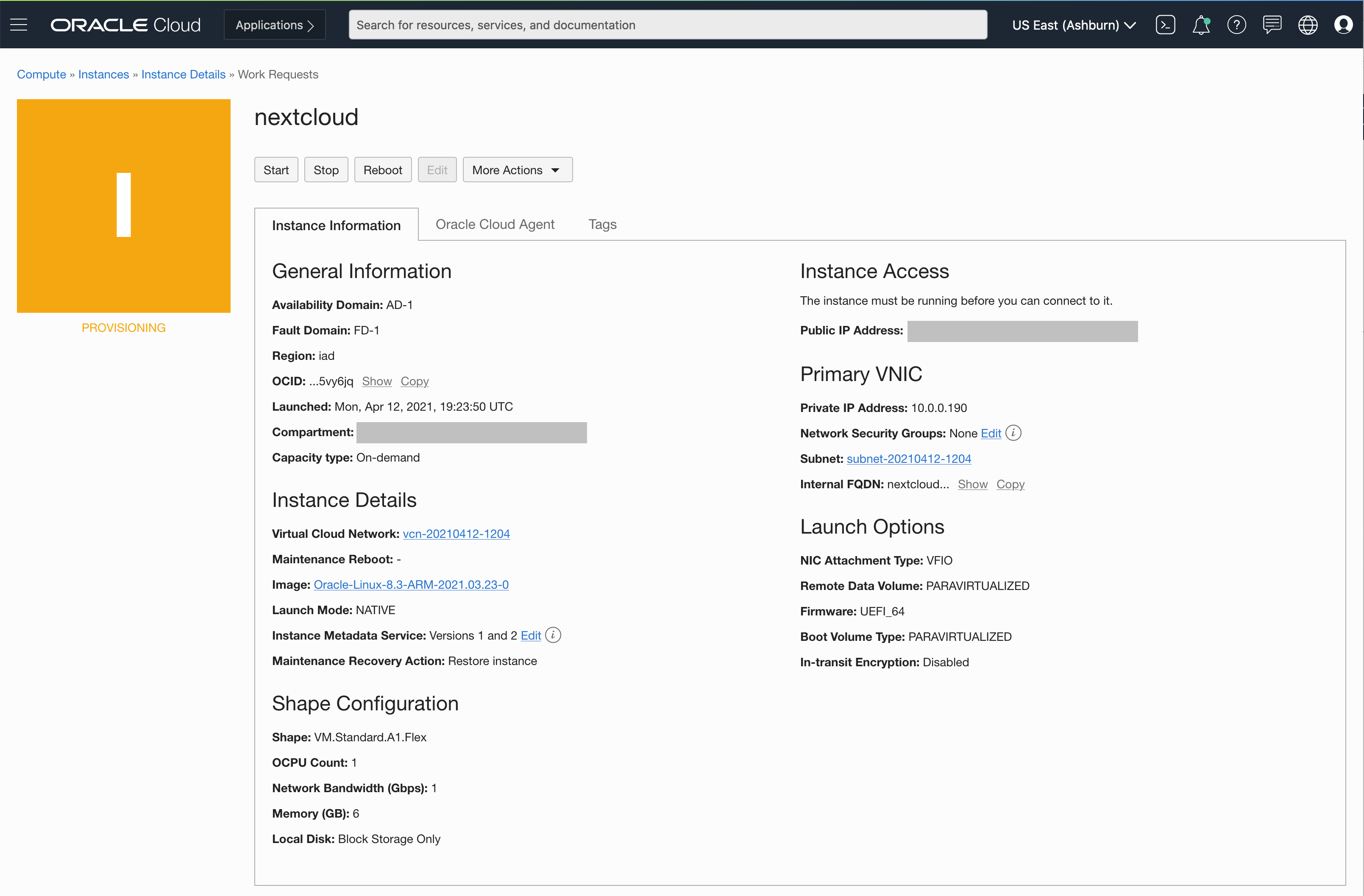Click info icon beside Network Security Groups
1364x896 pixels.
point(1013,433)
